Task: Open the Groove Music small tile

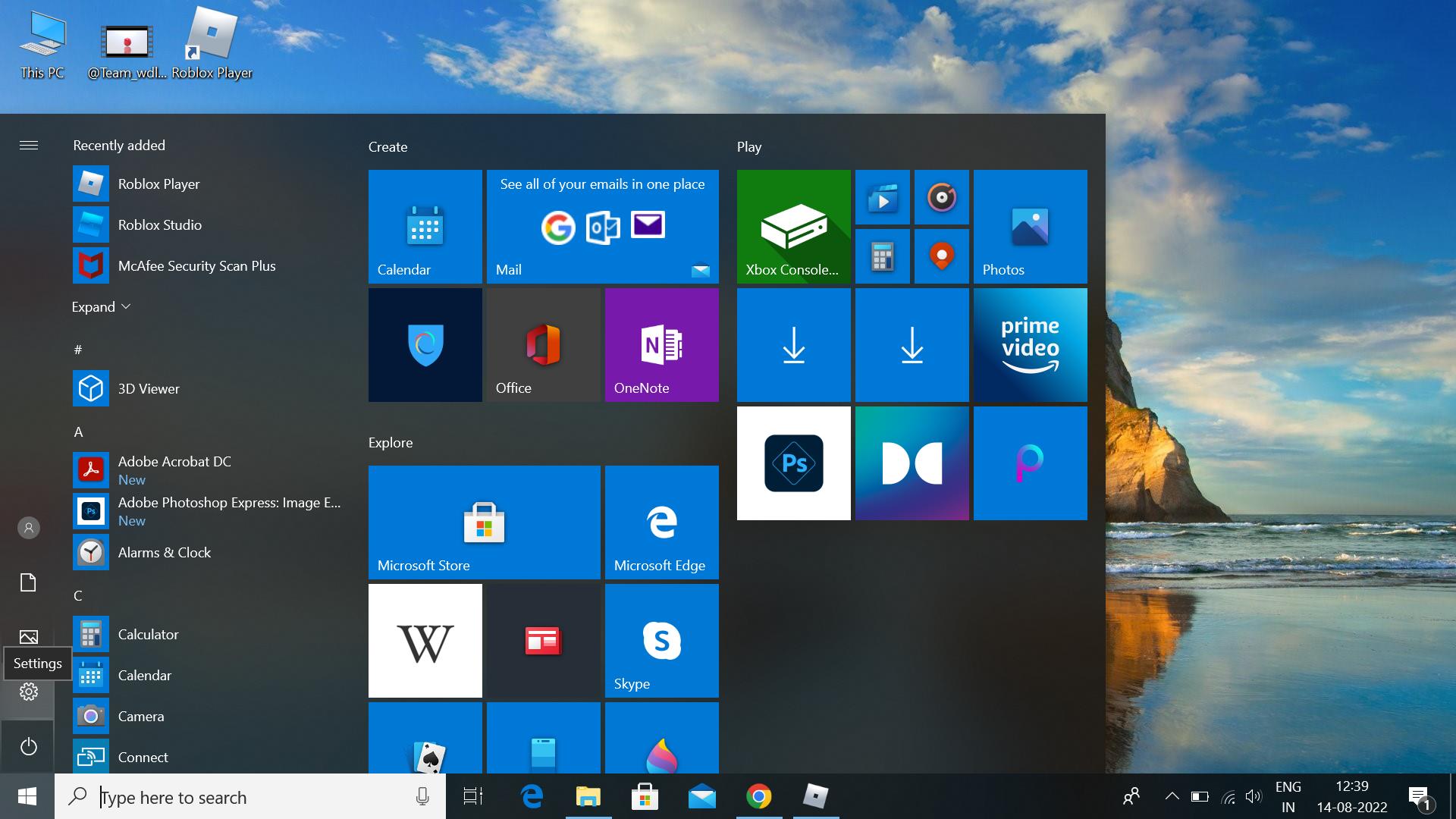Action: pyautogui.click(x=941, y=197)
